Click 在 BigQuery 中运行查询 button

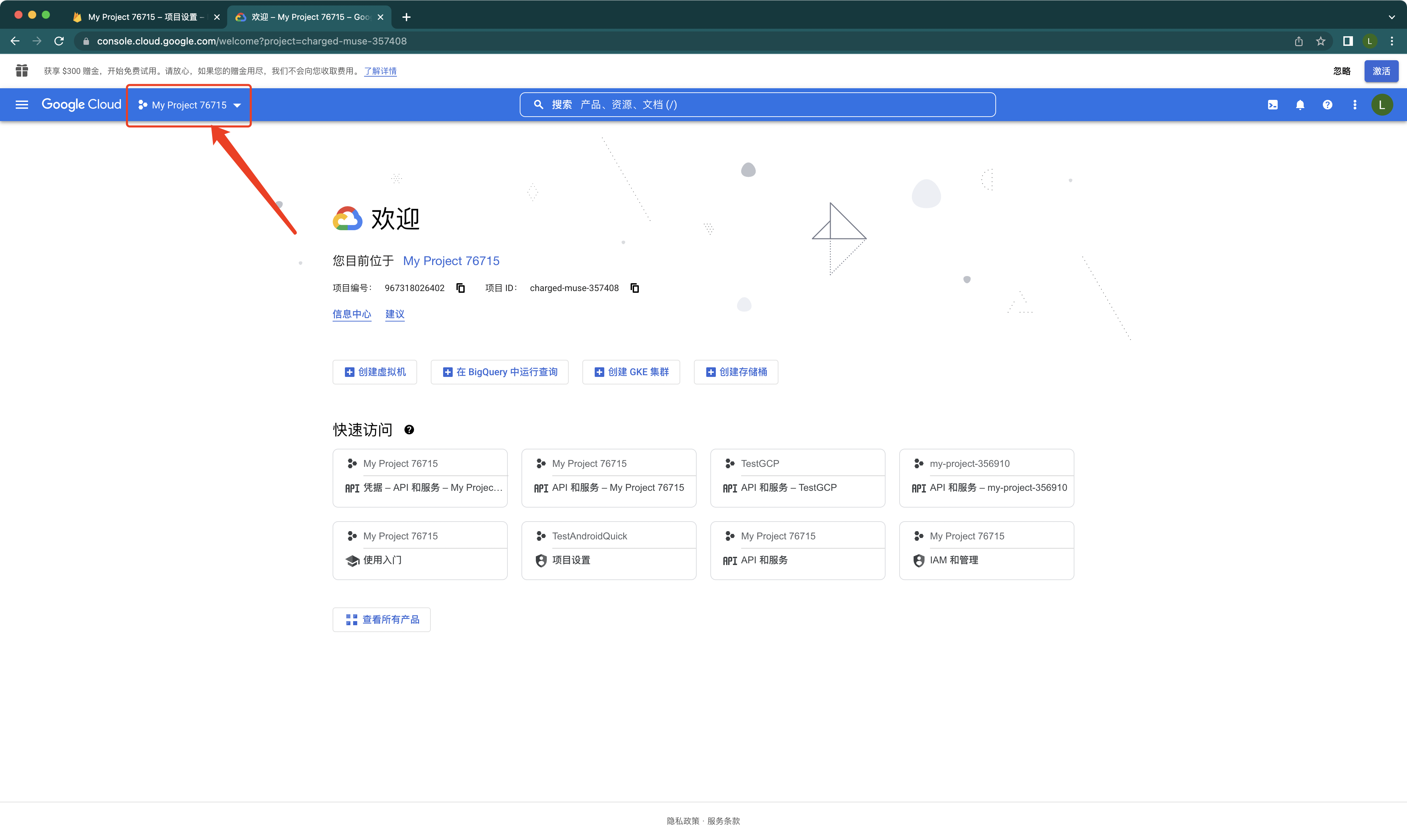click(499, 372)
